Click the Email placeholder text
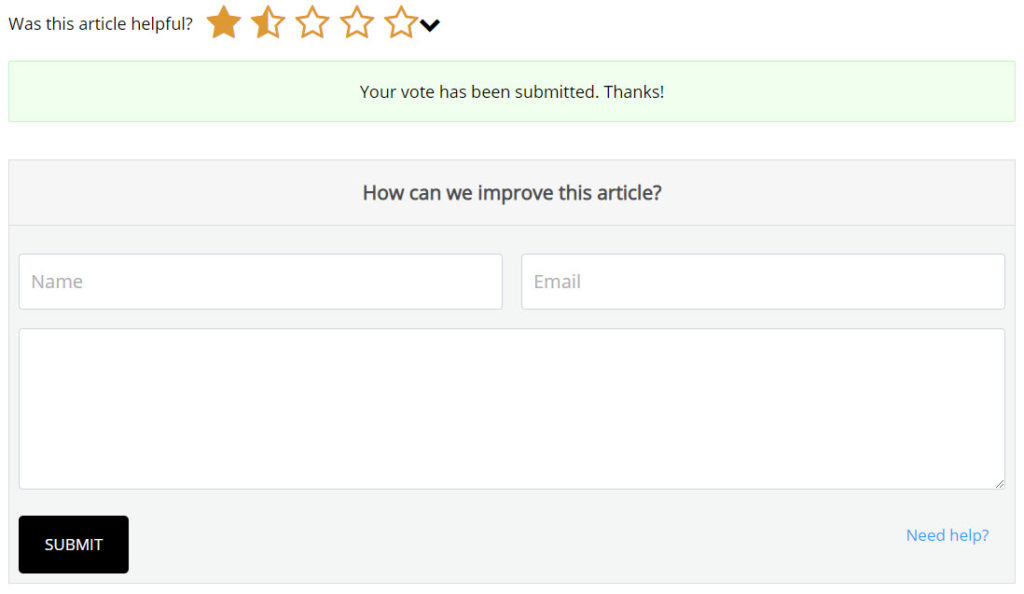 tap(557, 281)
